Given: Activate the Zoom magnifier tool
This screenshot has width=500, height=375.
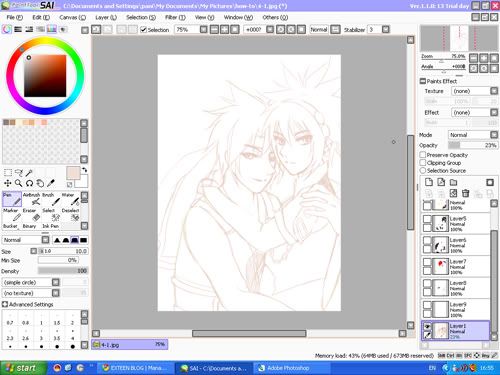Looking at the screenshot, I should coord(19,183).
